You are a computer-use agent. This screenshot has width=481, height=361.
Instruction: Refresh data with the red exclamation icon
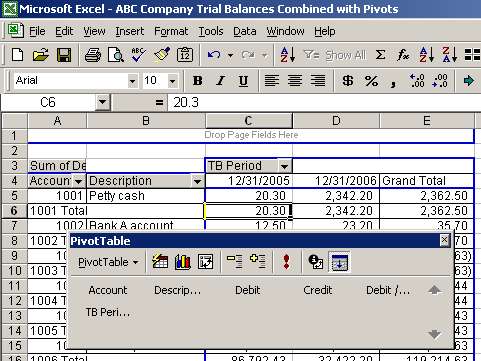click(x=286, y=262)
